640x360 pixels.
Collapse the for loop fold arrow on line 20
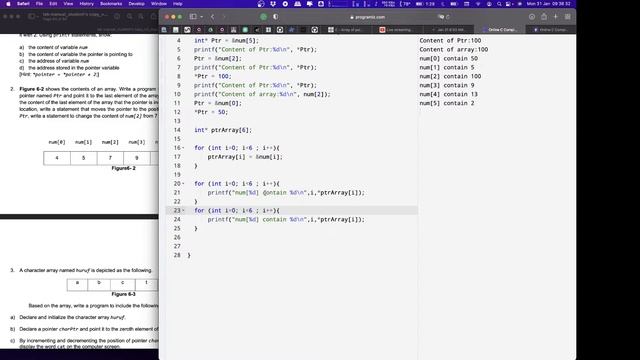(x=183, y=184)
